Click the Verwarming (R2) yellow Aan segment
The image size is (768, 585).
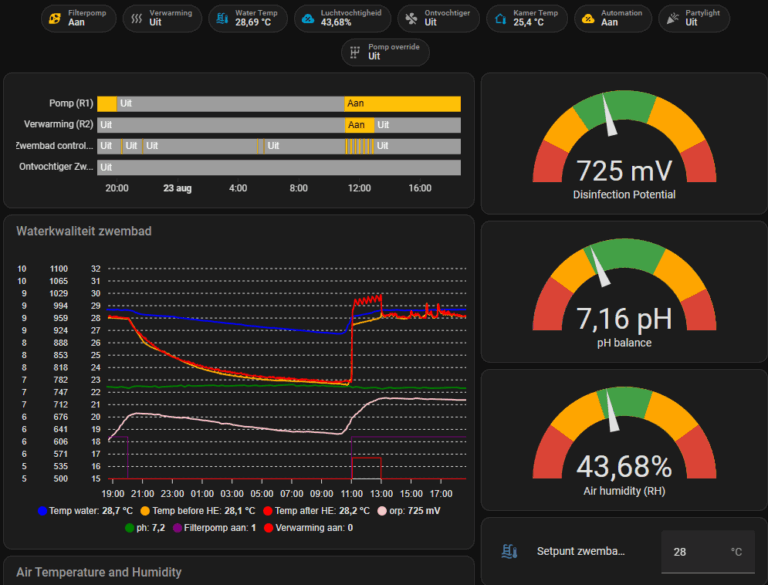click(x=359, y=125)
